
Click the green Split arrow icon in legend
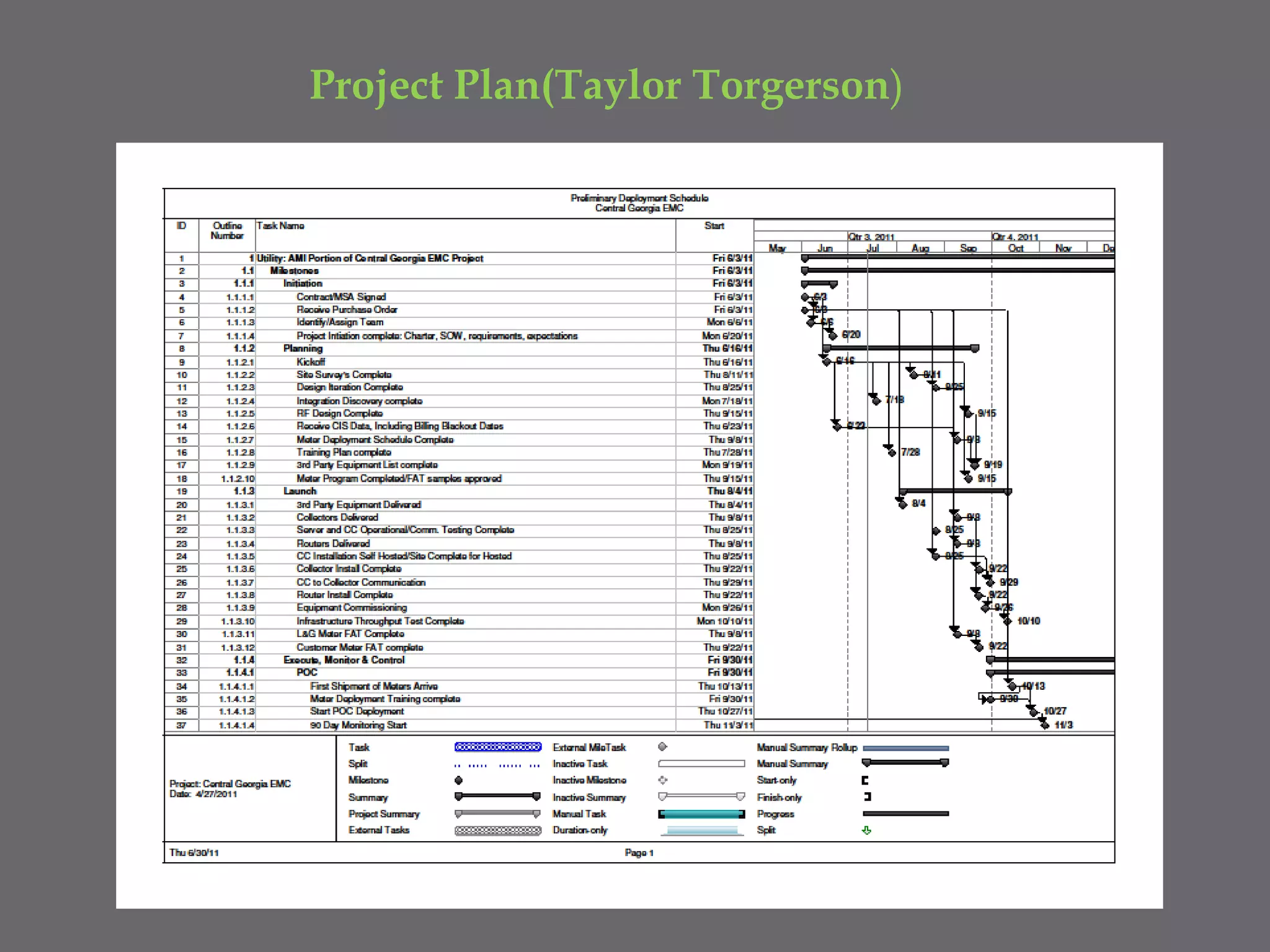click(867, 831)
